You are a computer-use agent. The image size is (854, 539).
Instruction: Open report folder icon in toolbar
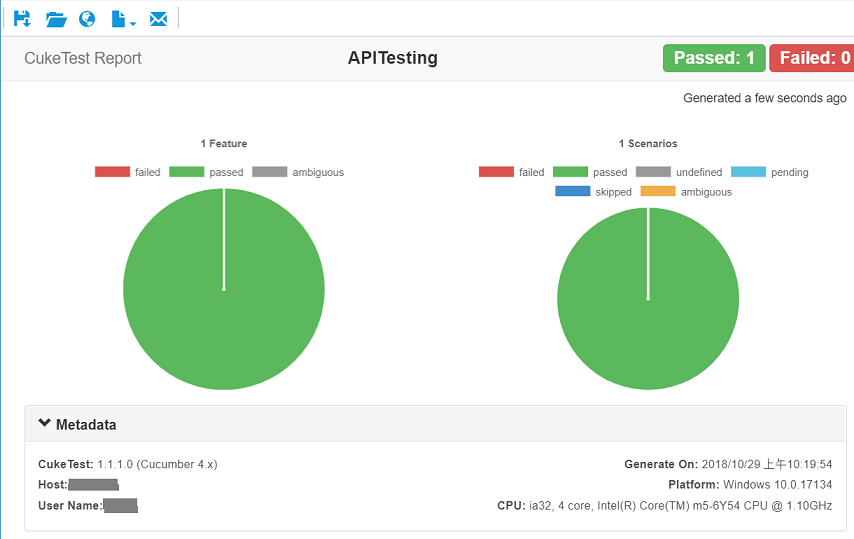[56, 20]
